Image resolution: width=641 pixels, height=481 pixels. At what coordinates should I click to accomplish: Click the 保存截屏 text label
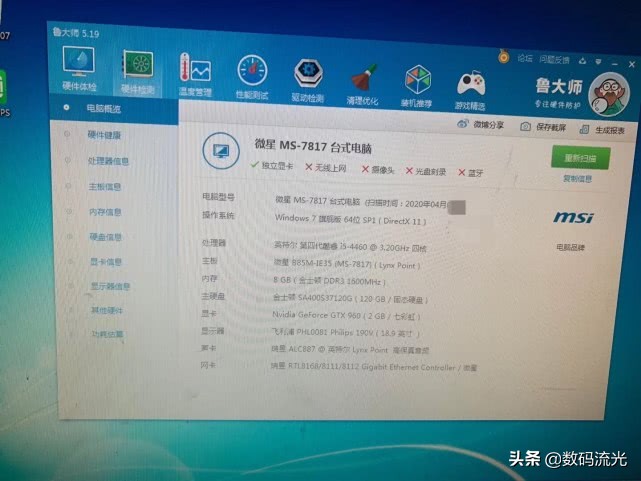coord(551,128)
